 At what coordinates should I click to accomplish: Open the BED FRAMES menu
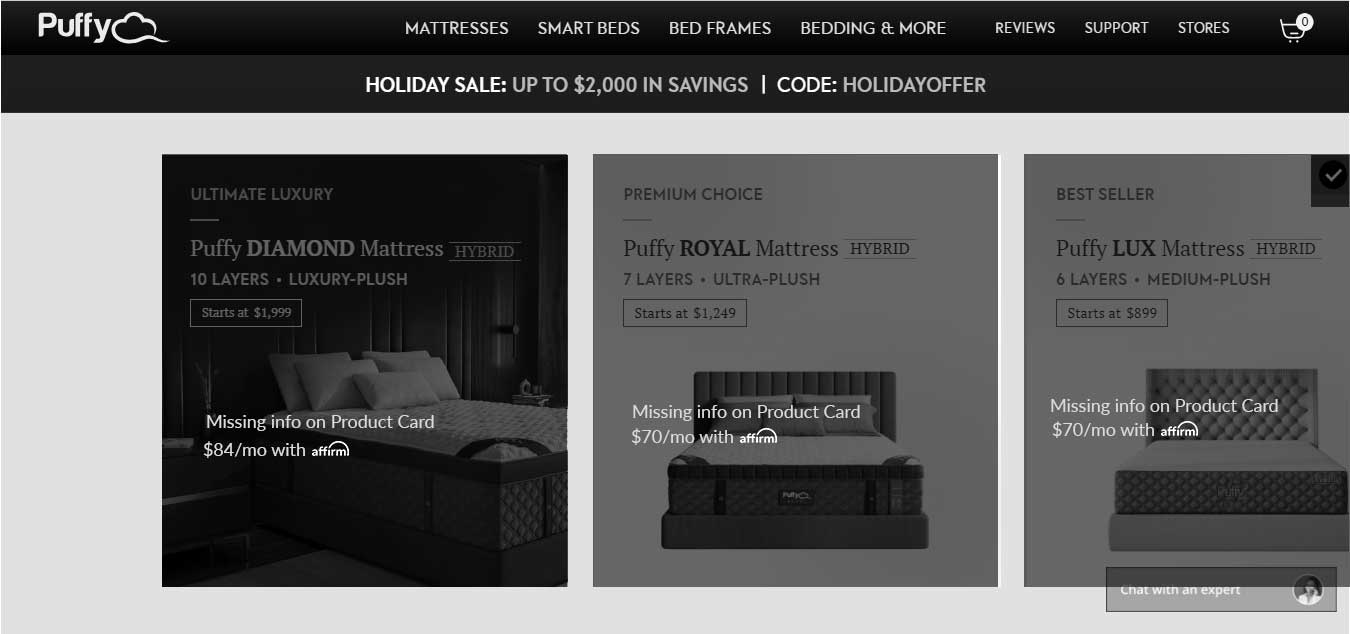(720, 28)
